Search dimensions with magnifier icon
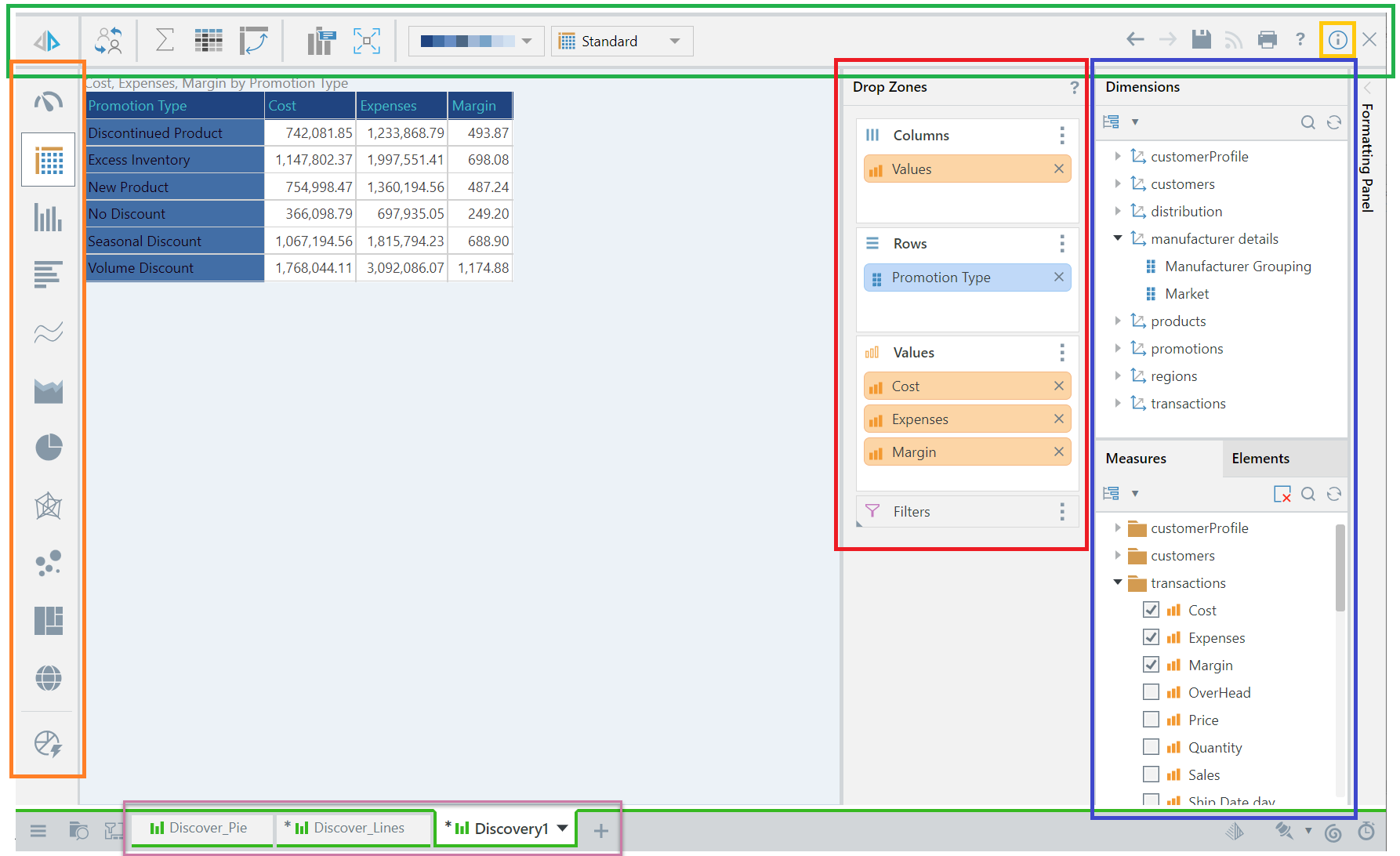Image resolution: width=1400 pixels, height=856 pixels. [1308, 122]
